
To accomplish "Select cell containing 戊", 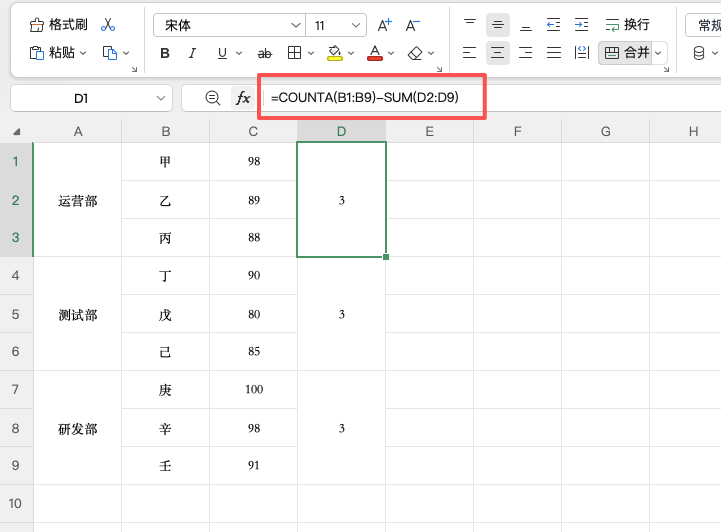I will point(166,315).
